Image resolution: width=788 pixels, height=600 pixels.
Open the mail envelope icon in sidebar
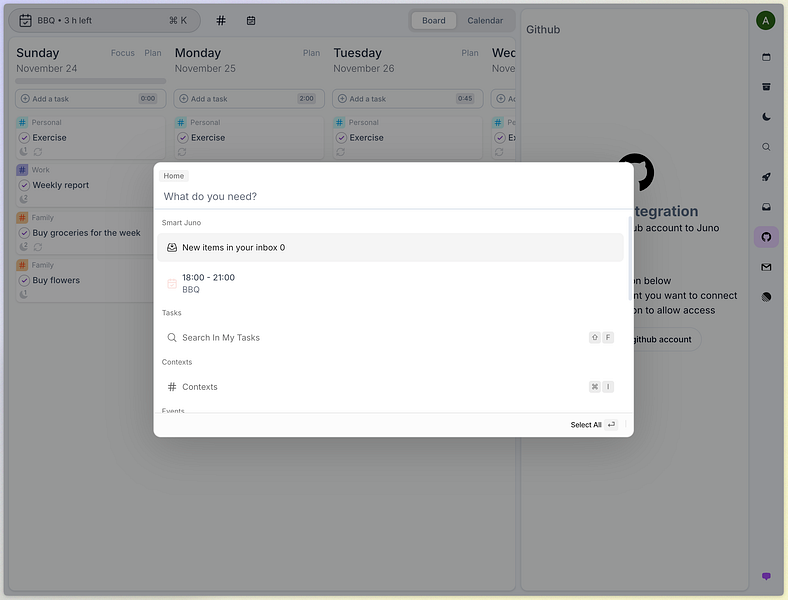[766, 267]
